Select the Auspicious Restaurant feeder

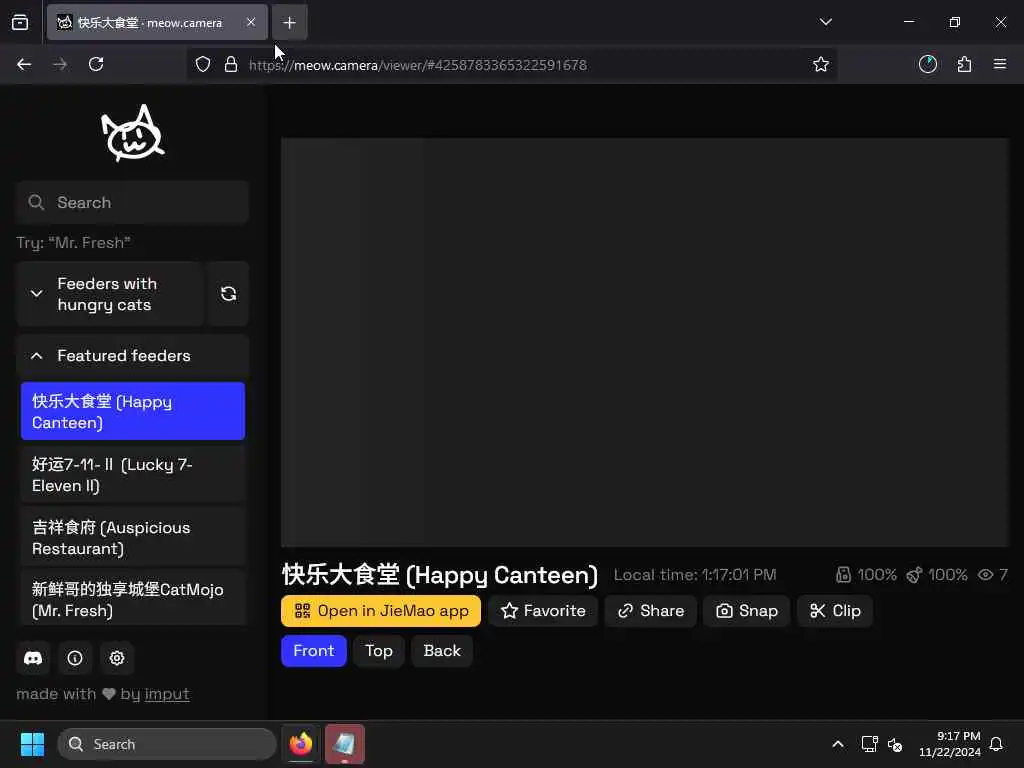point(133,537)
